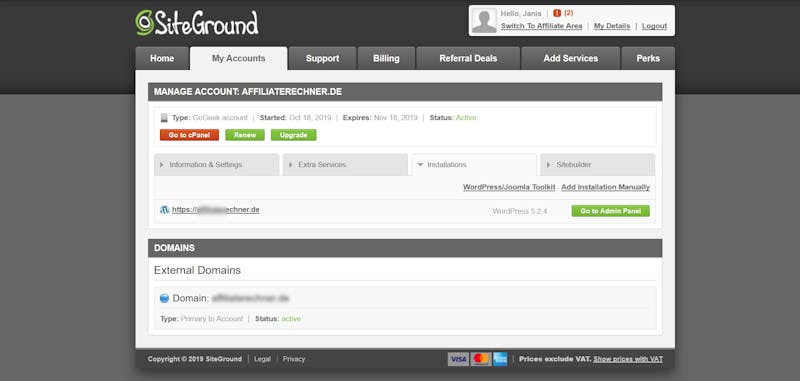Click the Mastercard icon in footer
Viewport: 800px width, 381px height.
click(481, 359)
